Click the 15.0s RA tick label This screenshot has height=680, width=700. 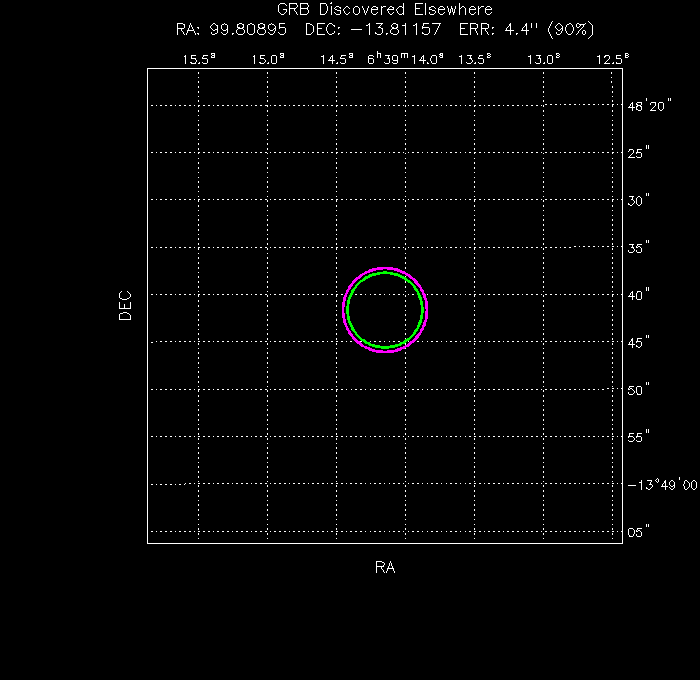[x=267, y=59]
